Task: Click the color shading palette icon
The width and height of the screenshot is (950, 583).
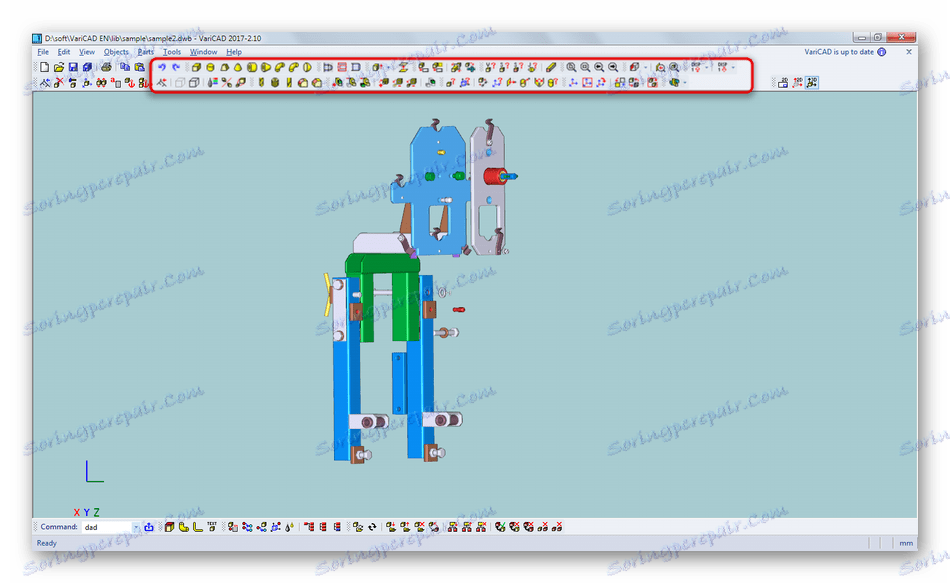Action: (212, 82)
